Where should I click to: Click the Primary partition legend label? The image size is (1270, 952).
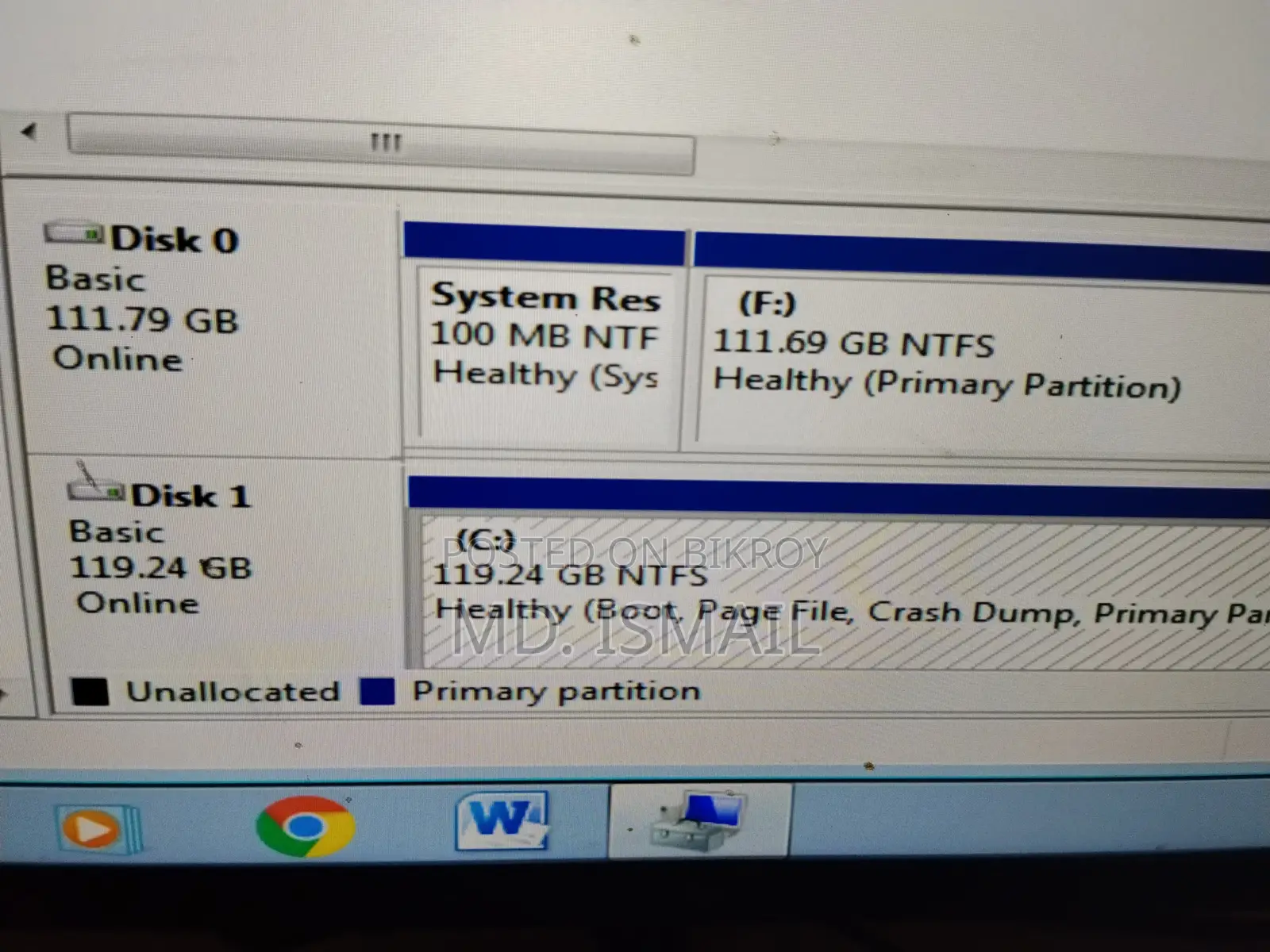pos(556,692)
